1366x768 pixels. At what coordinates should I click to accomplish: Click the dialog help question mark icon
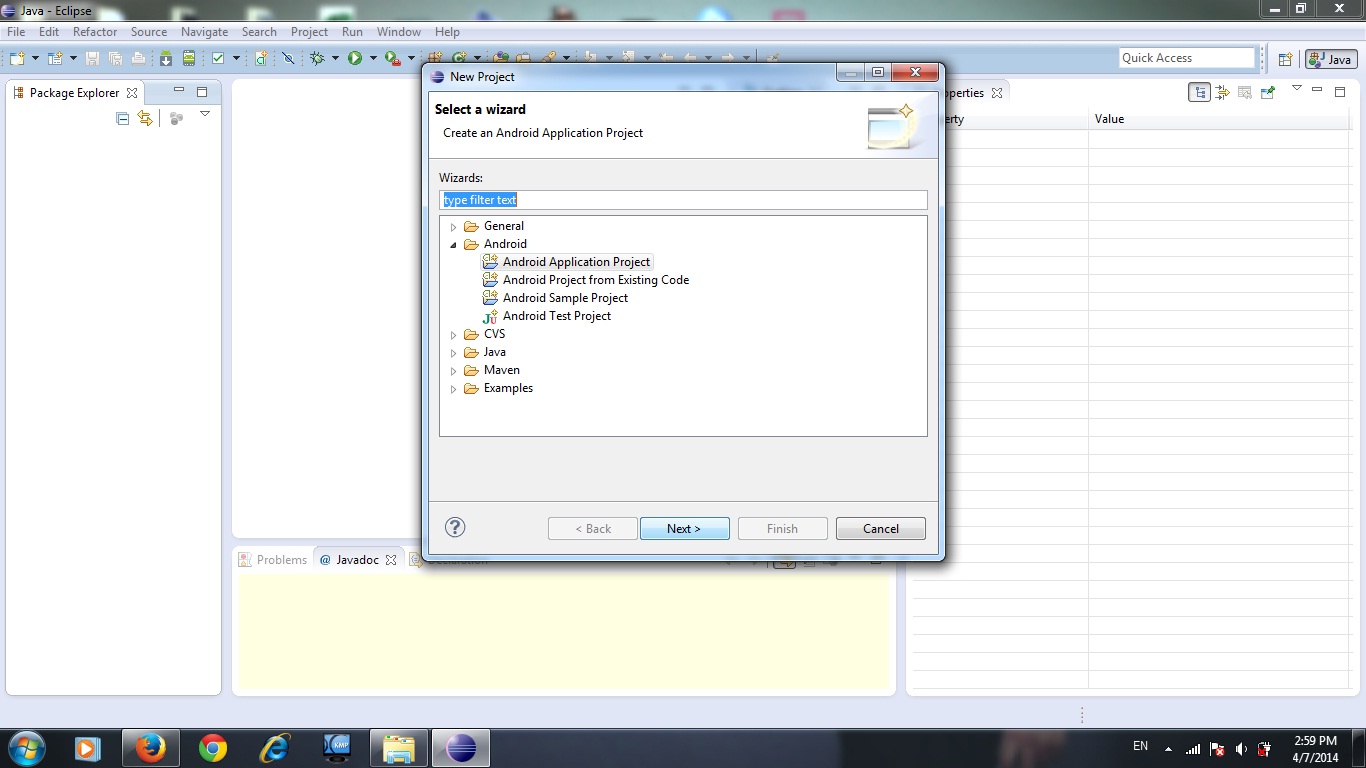pyautogui.click(x=455, y=527)
